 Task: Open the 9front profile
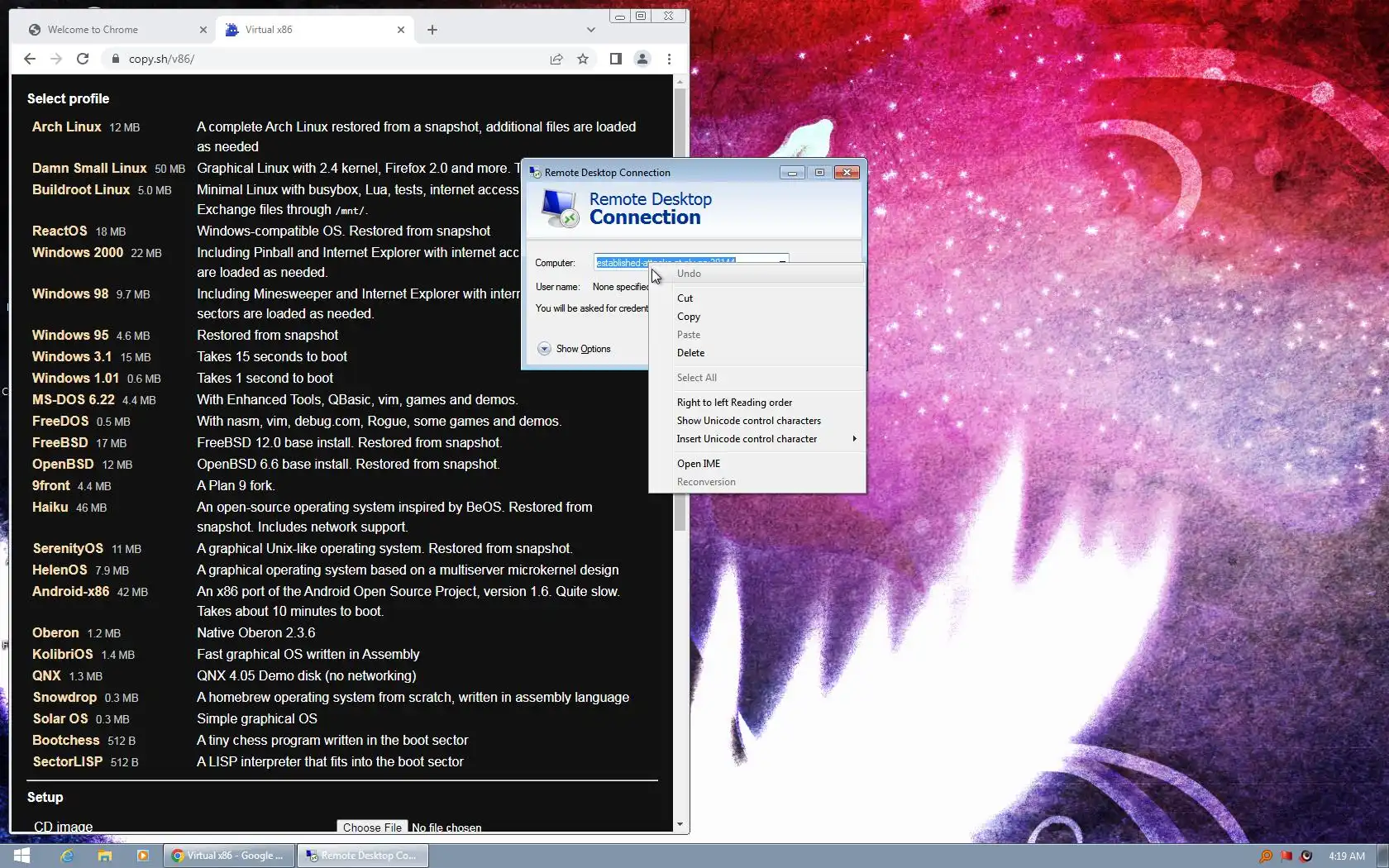click(x=51, y=485)
